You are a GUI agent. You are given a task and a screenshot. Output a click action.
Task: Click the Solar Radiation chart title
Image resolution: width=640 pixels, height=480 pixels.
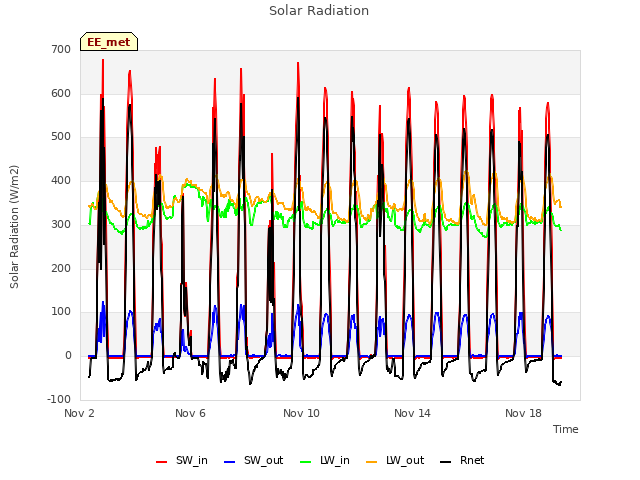point(319,11)
